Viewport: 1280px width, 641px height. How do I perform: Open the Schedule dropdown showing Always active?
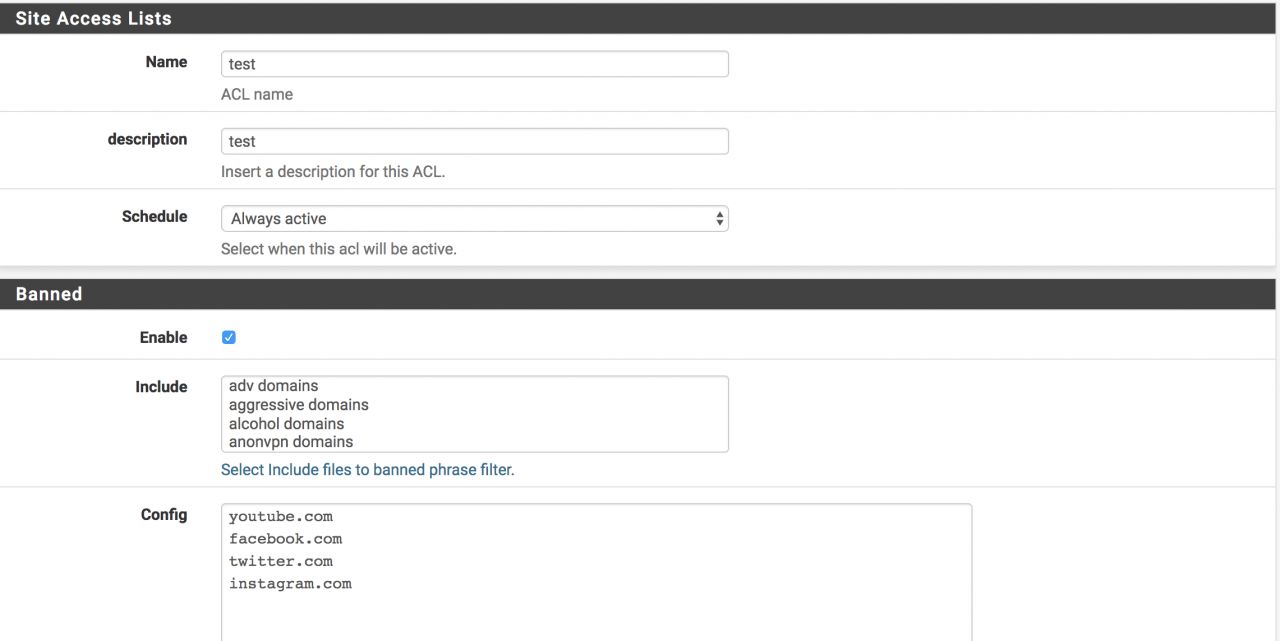(474, 218)
